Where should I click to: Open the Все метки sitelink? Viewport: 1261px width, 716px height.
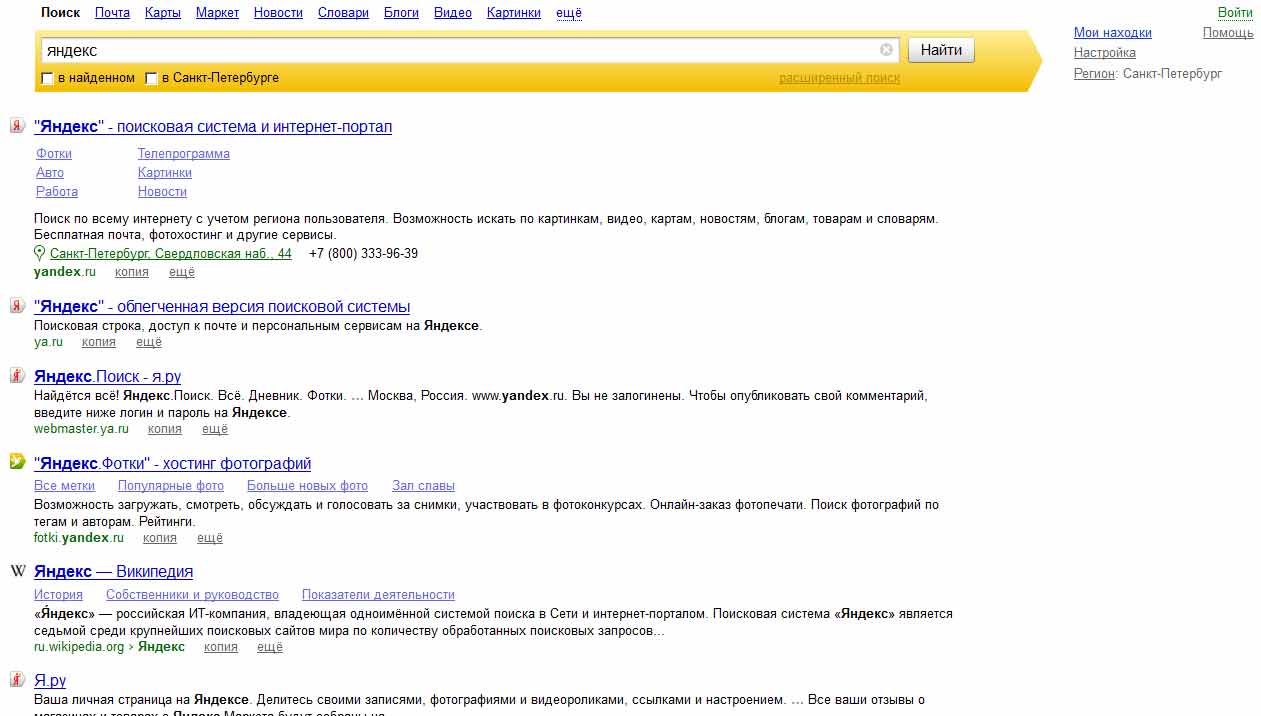(x=65, y=486)
